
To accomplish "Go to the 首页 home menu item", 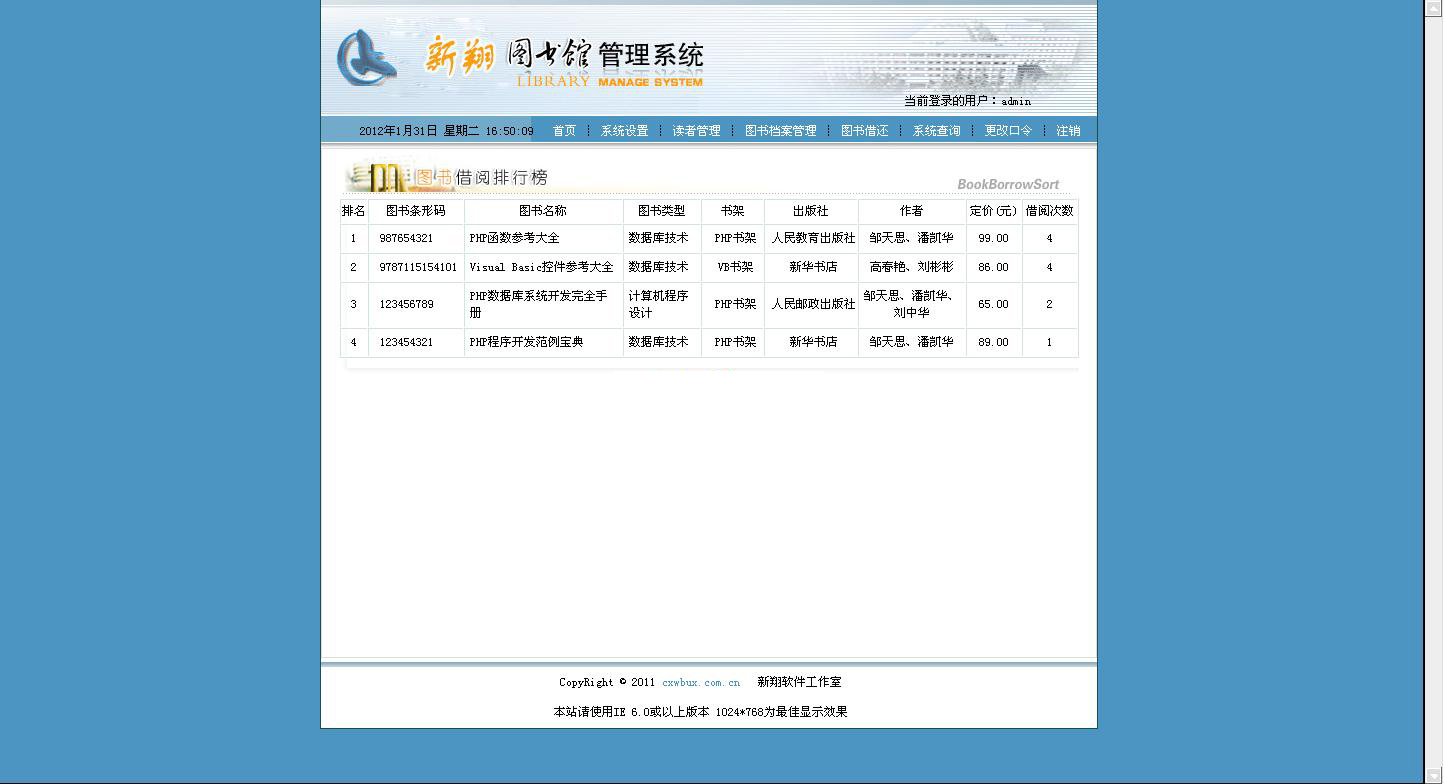I will tap(564, 131).
